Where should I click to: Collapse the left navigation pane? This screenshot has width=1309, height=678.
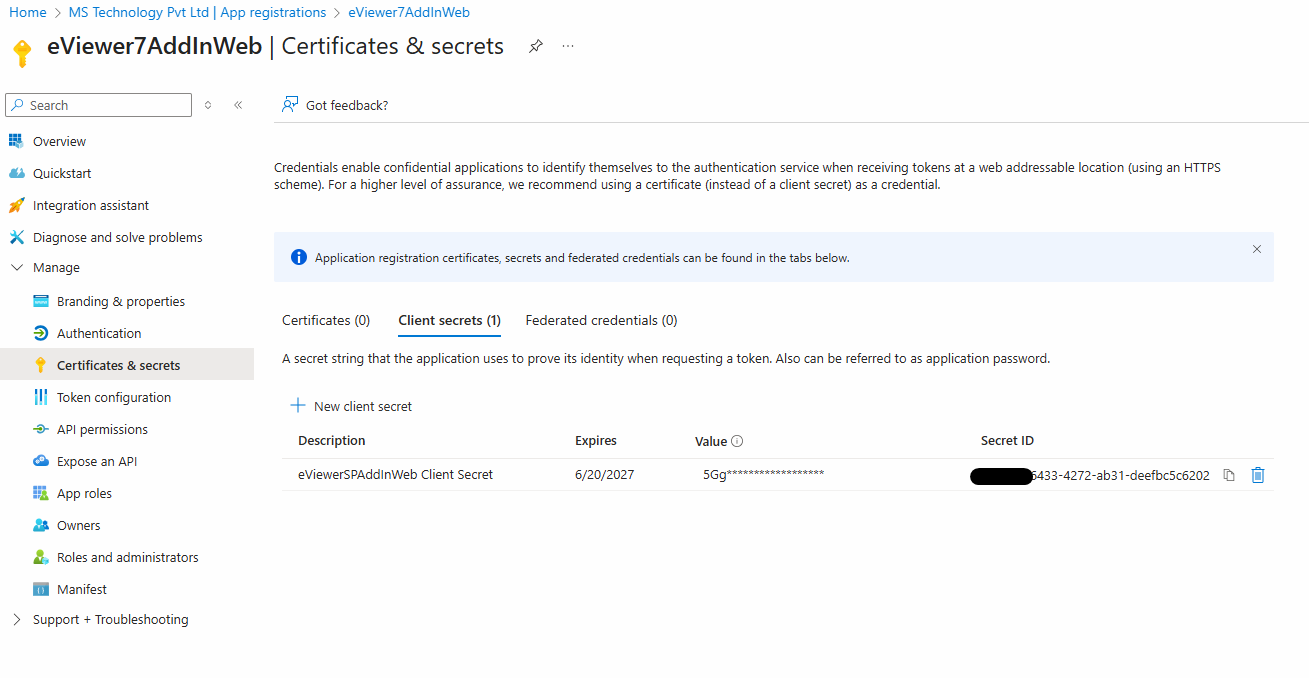click(x=237, y=104)
